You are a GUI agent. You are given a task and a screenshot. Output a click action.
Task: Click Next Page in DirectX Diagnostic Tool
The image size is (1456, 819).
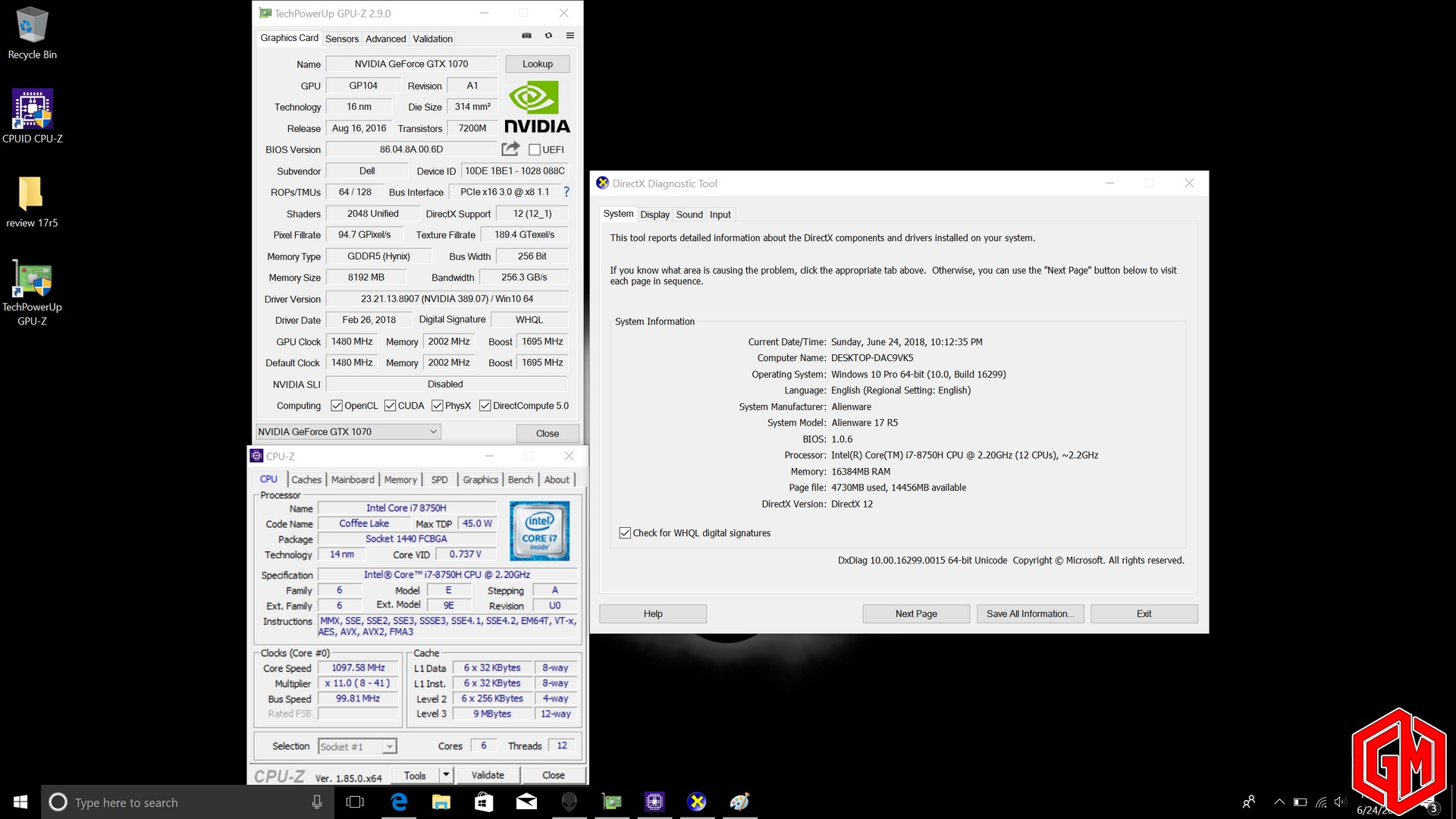(916, 613)
